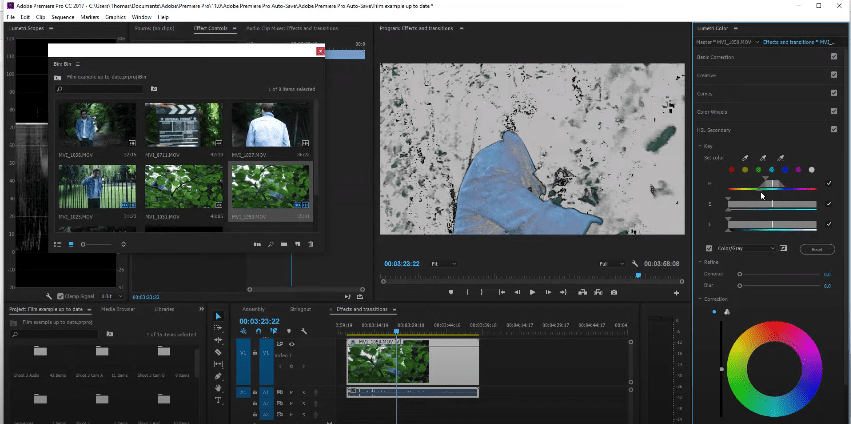This screenshot has height=424, width=851.
Task: Toggle the L range checkmark
Action: coord(829,224)
